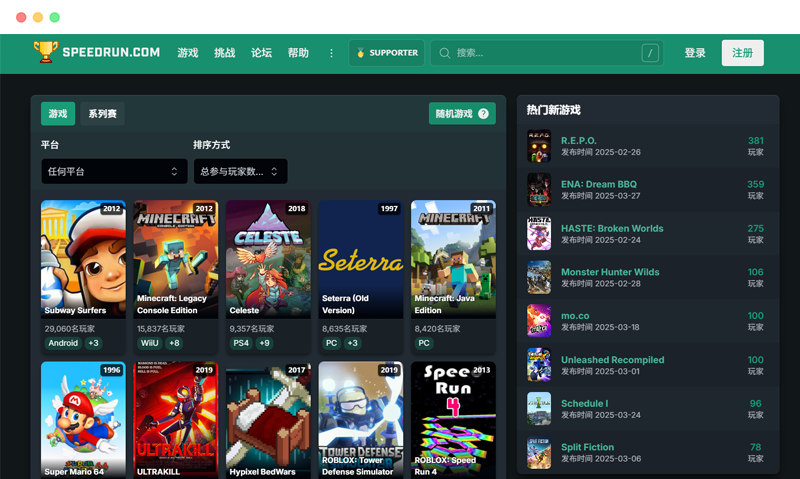Screen dimensions: 800x479
Task: Open Minecraft: Java Edition cover
Action: tap(453, 259)
